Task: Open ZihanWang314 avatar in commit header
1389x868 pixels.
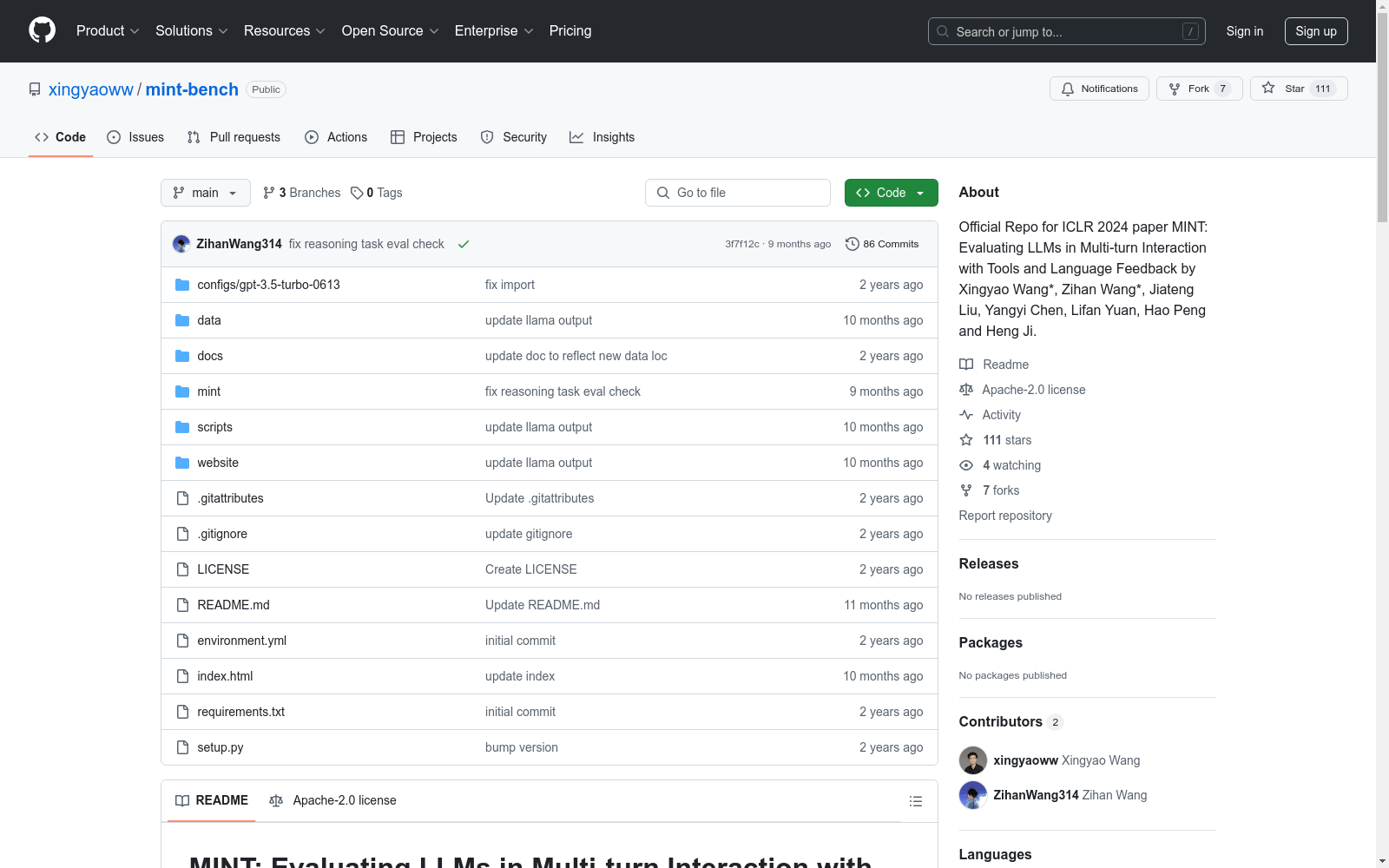Action: [181, 244]
